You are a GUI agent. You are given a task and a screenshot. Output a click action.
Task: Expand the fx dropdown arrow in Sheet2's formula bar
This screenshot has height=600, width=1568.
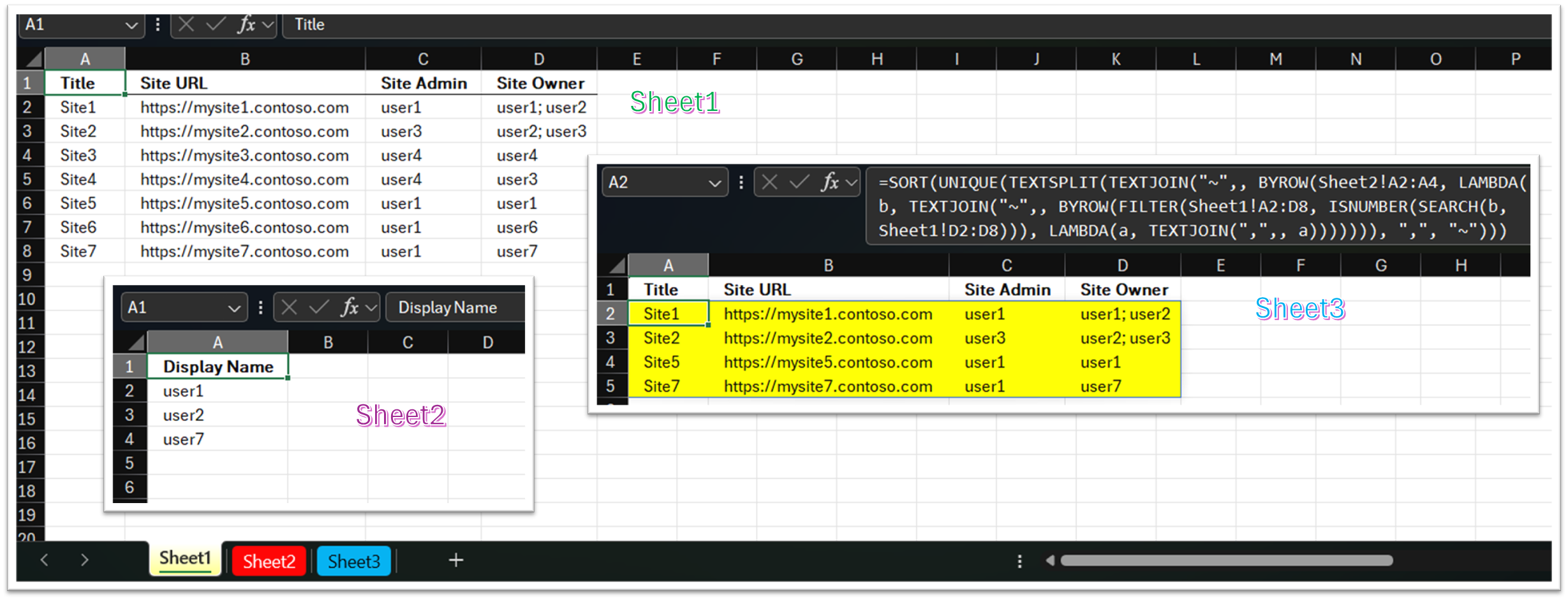coord(371,309)
